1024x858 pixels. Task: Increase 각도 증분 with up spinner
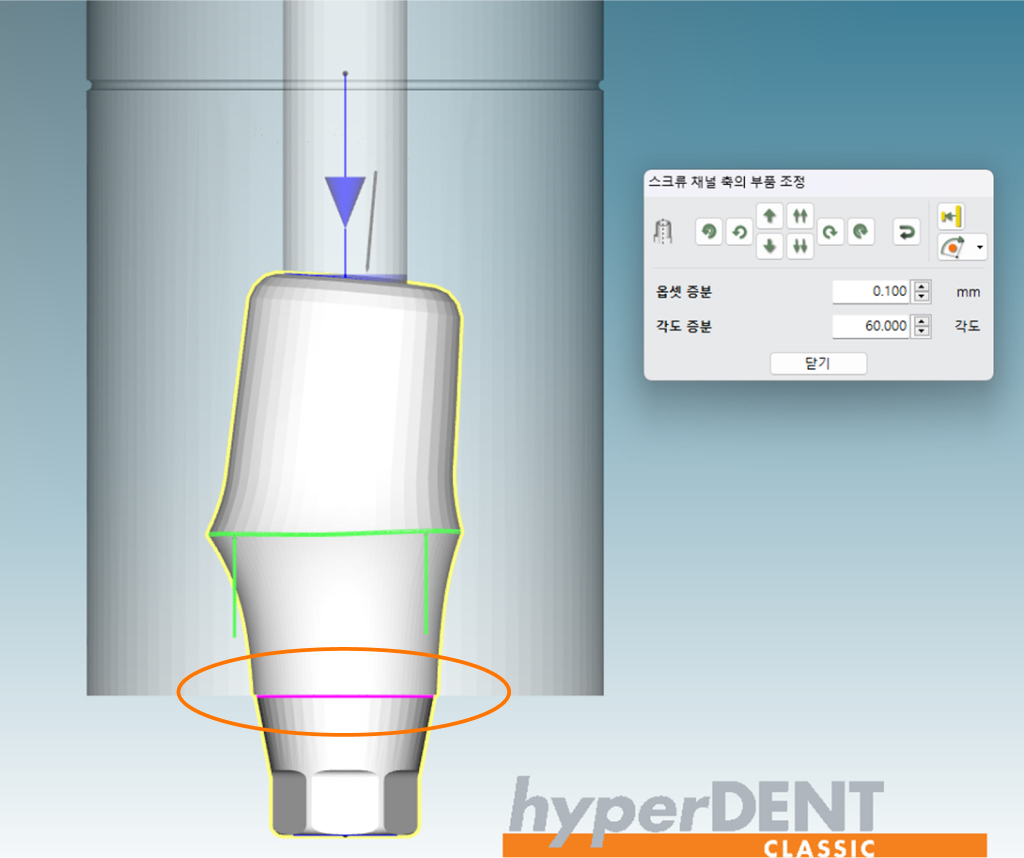(x=922, y=321)
